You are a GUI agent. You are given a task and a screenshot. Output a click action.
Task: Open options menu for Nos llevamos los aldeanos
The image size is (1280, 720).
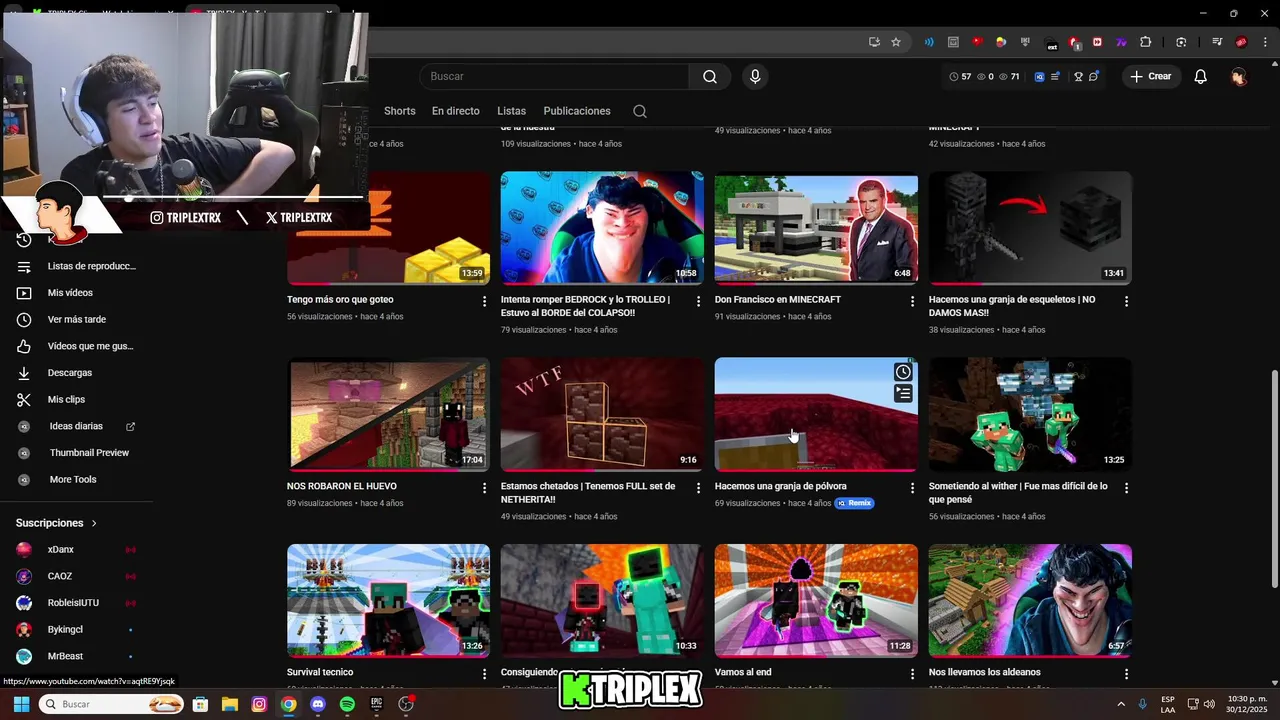(x=1126, y=674)
